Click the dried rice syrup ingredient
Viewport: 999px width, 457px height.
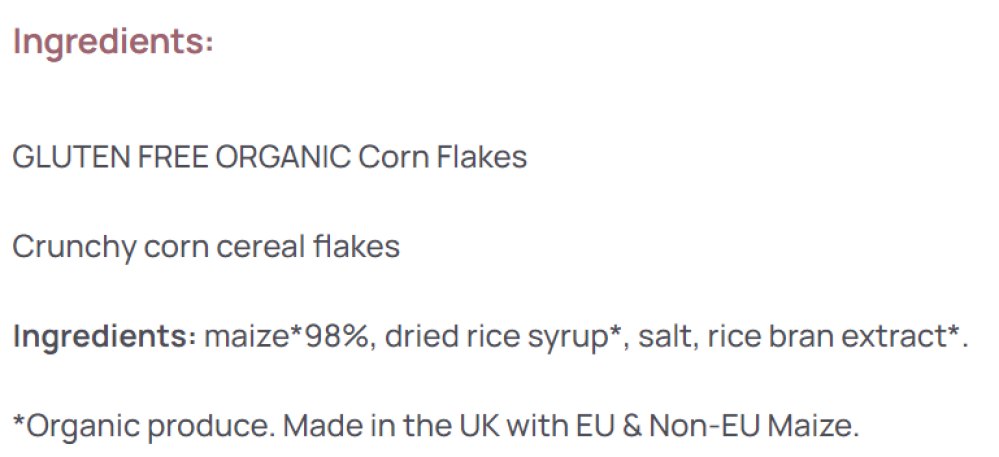pos(503,337)
